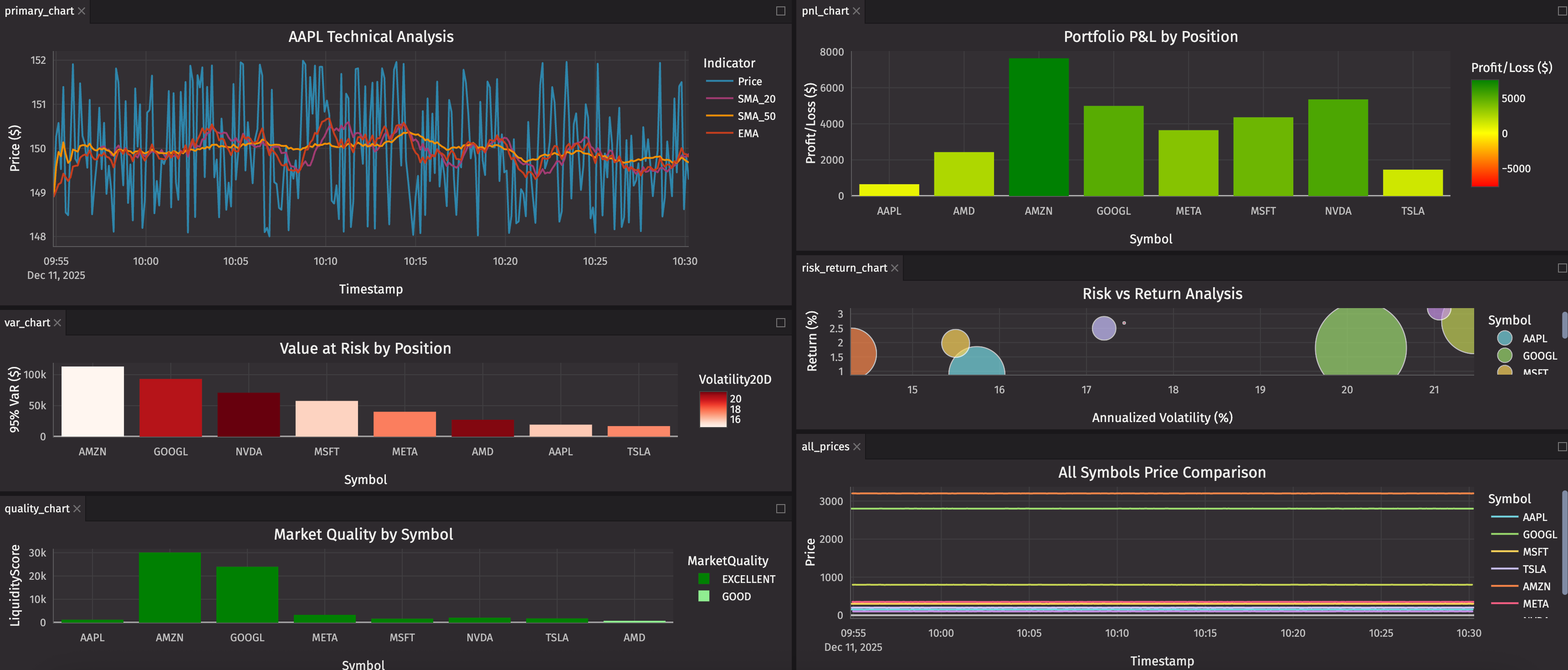
Task: Toggle SMA_50 line in legend
Action: coord(755,116)
